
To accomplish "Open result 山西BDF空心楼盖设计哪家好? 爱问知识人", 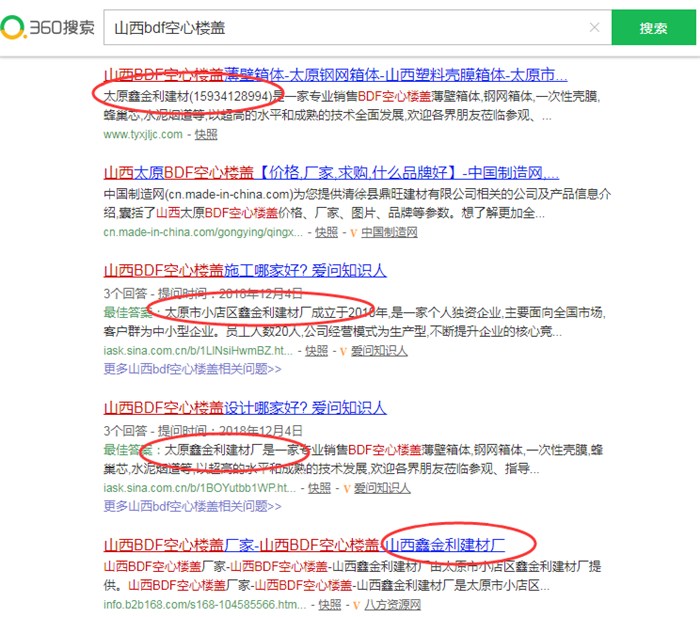I will (245, 408).
